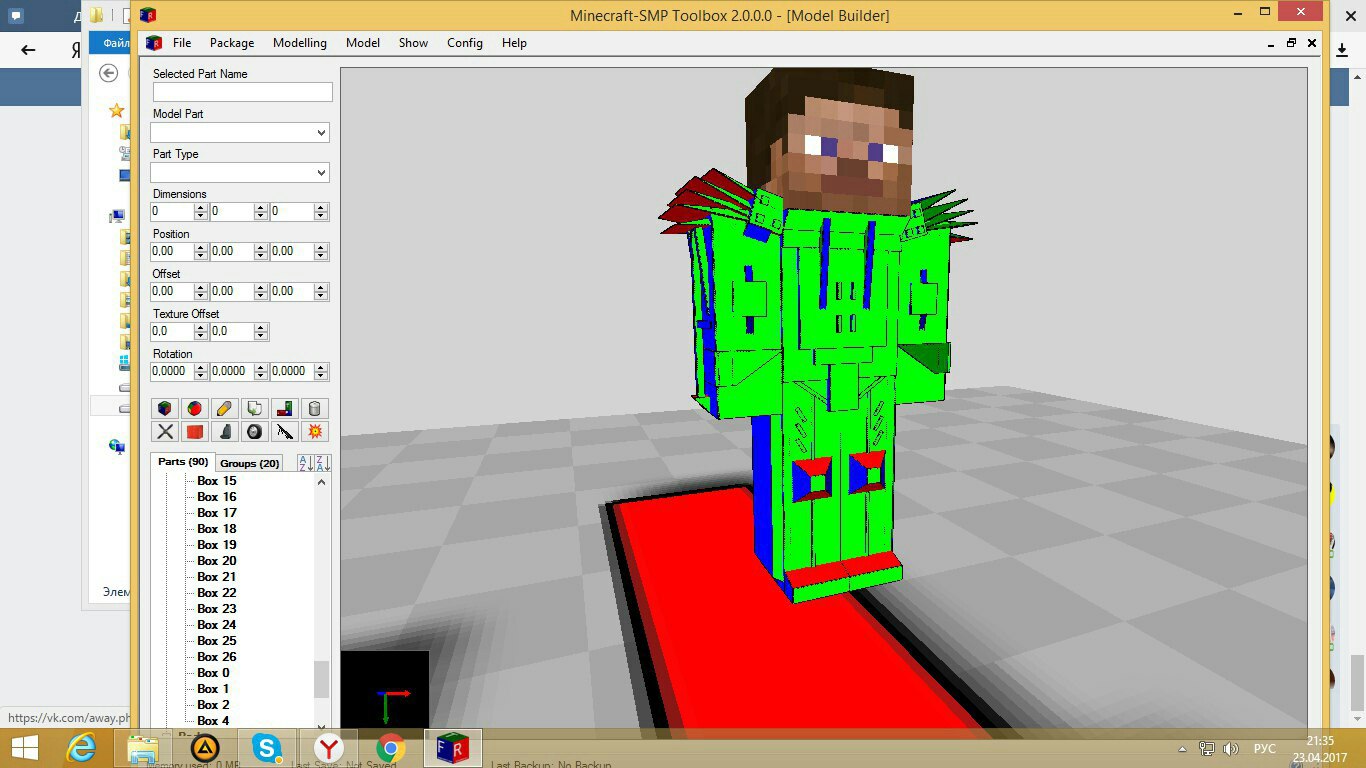Open the Package menu

click(232, 43)
